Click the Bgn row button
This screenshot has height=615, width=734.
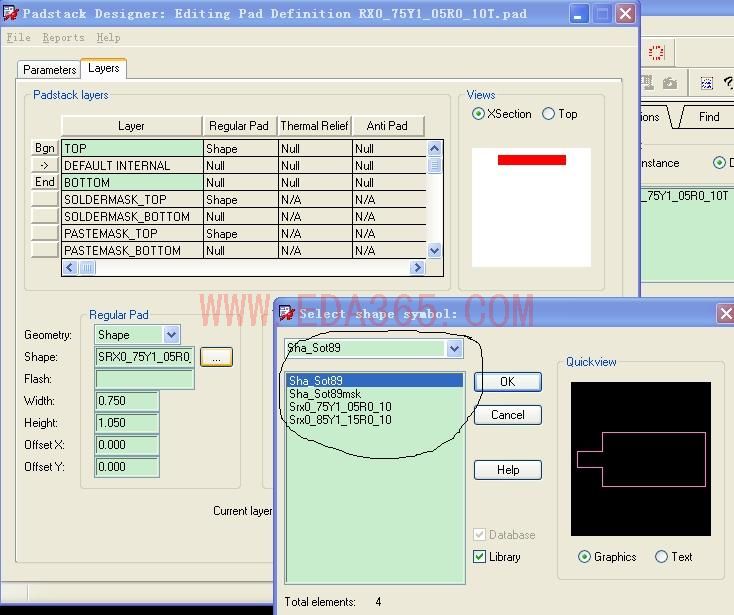coord(44,148)
